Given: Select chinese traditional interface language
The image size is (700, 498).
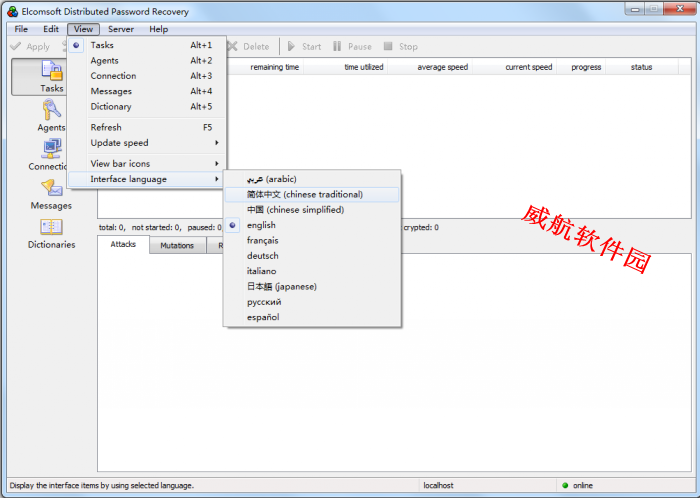Looking at the screenshot, I should tap(312, 195).
